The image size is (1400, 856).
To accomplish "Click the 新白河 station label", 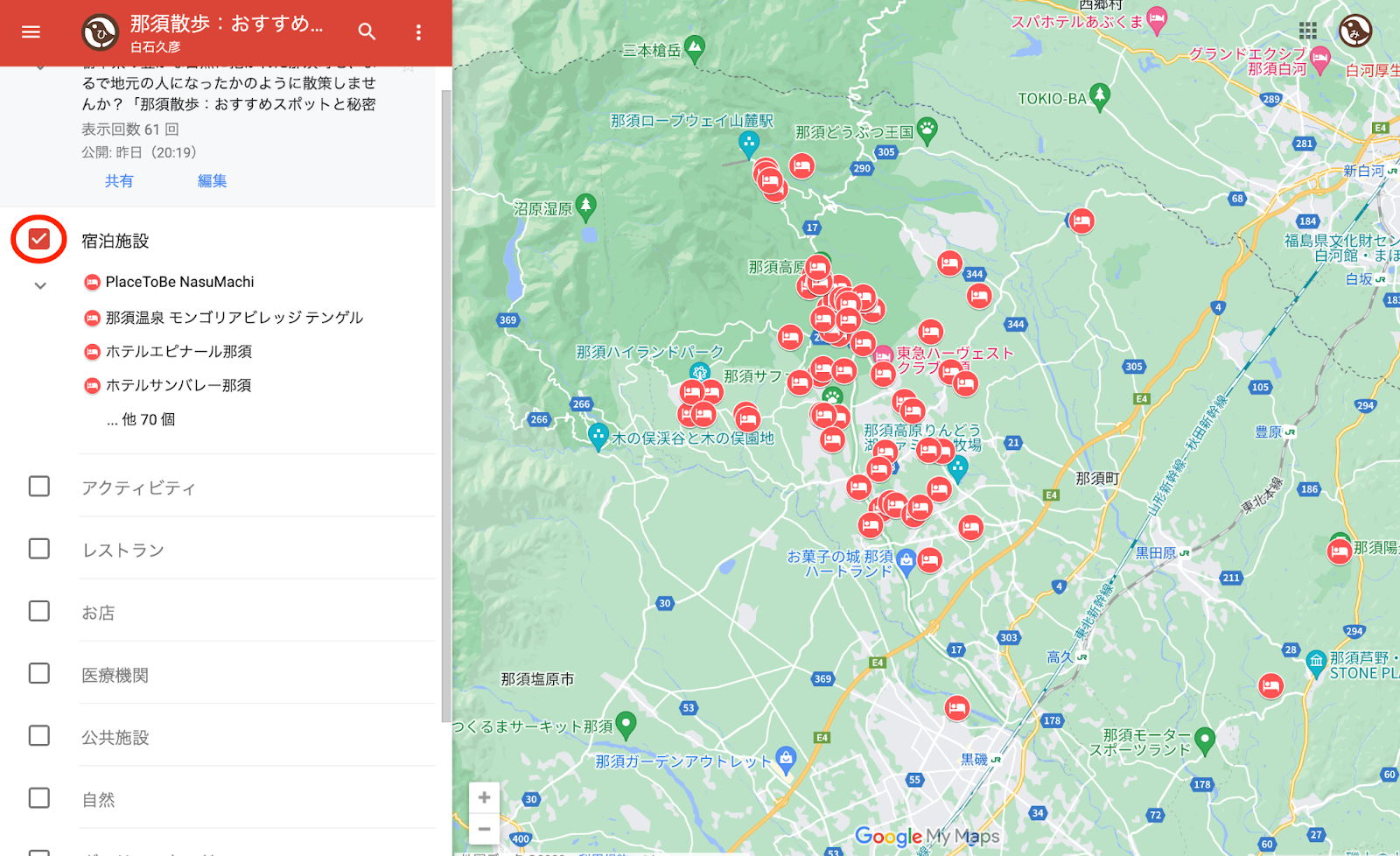I will (x=1363, y=171).
